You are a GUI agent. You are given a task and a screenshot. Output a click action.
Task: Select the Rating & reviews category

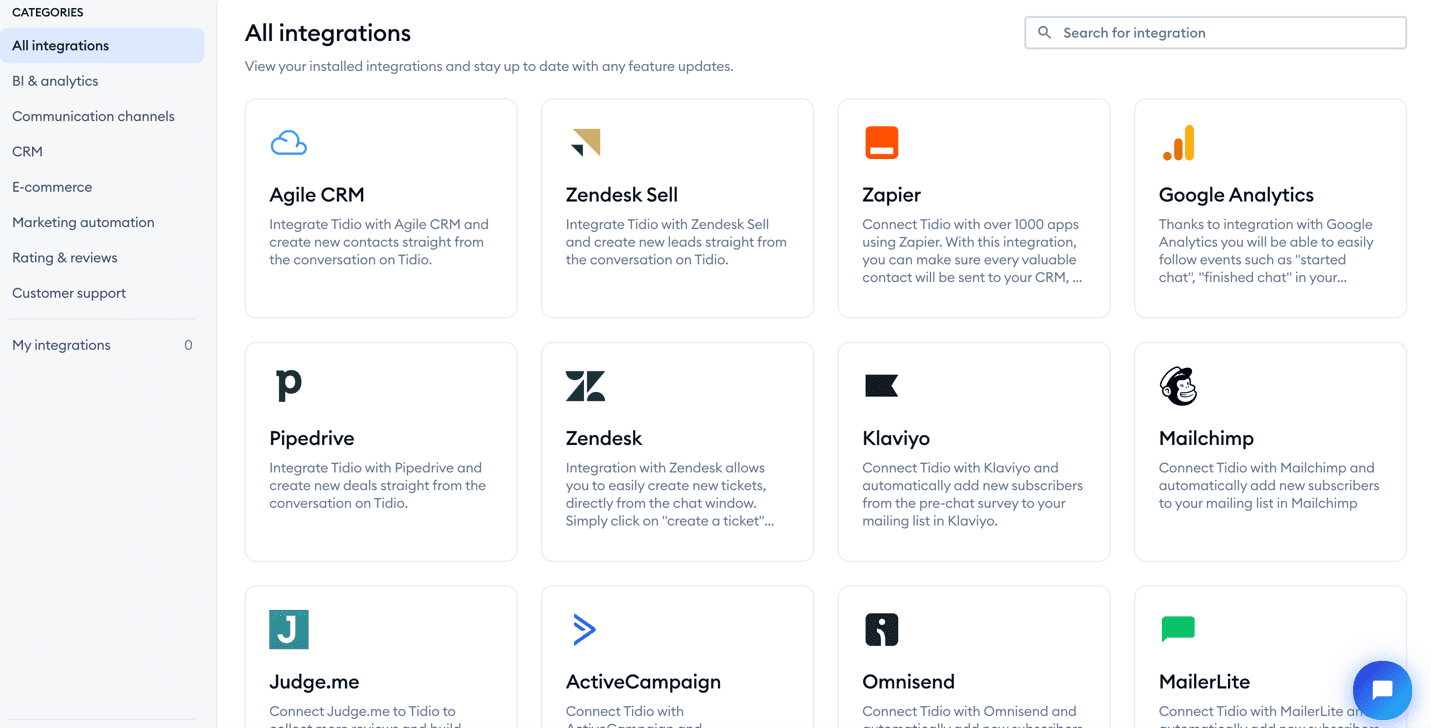point(64,257)
